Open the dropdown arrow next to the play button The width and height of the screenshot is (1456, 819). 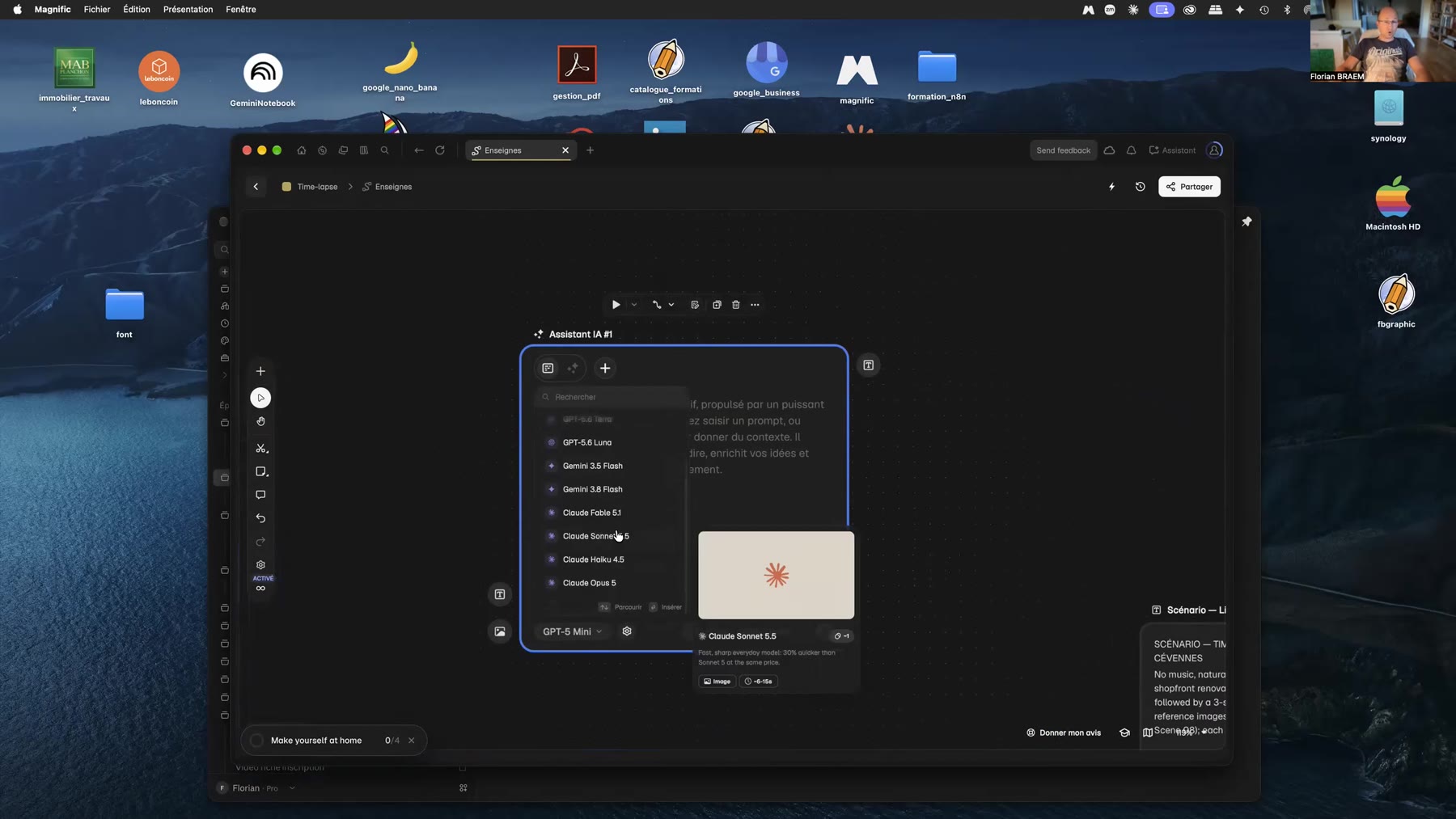[634, 305]
